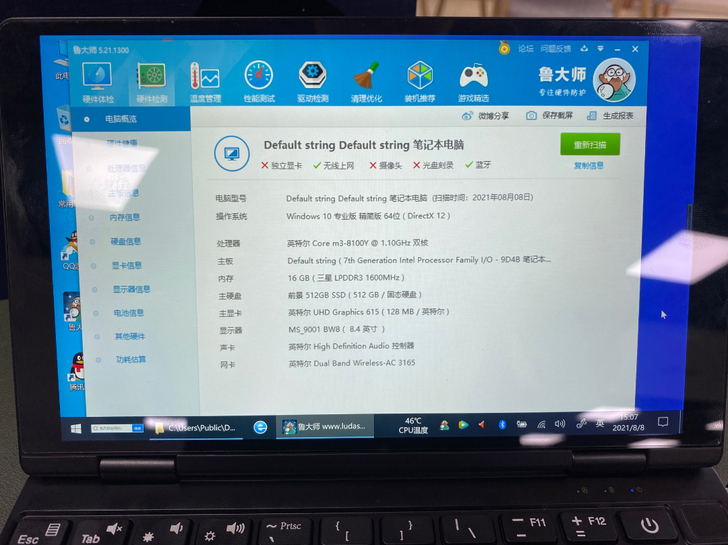Viewport: 728px width, 545px height.
Task: Click Windows 10 专业版 operating system text
Action: [368, 216]
